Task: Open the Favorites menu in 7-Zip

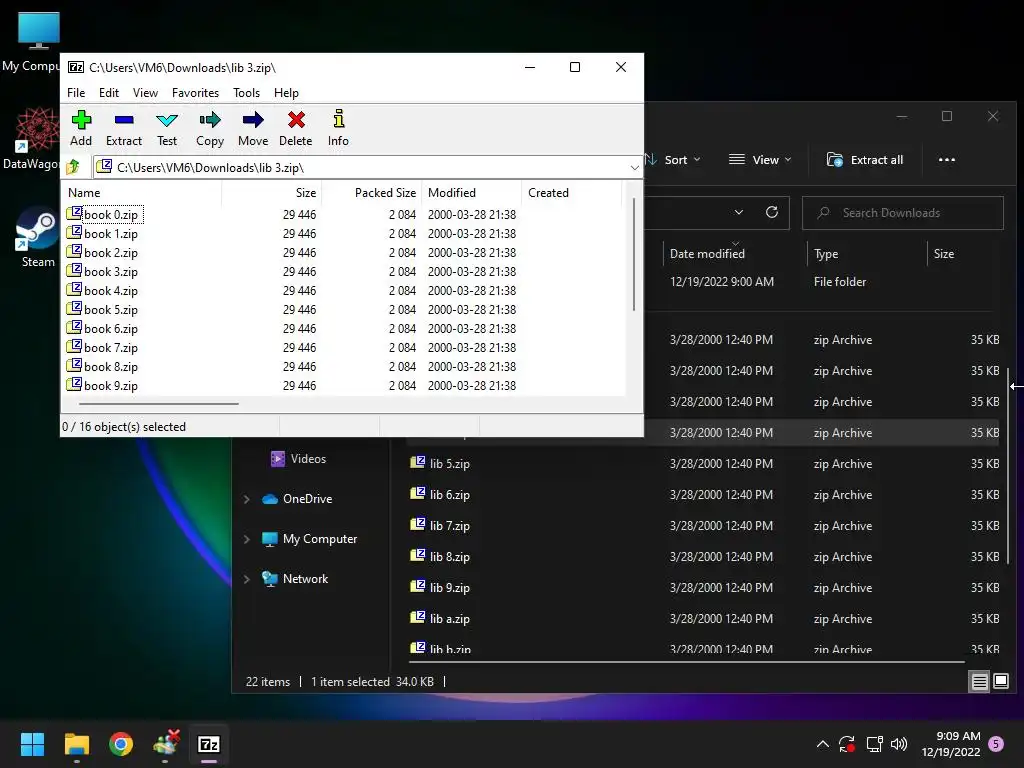Action: click(x=195, y=93)
